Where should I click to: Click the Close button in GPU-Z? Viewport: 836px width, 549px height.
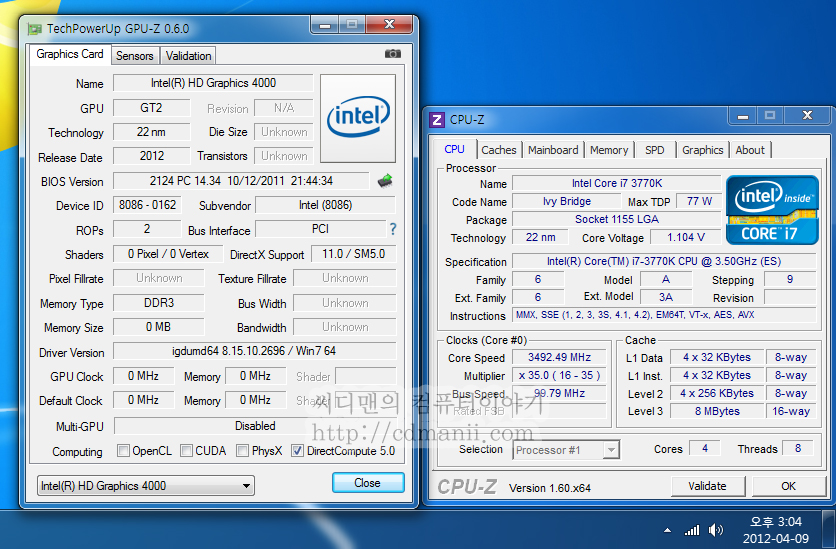click(368, 483)
